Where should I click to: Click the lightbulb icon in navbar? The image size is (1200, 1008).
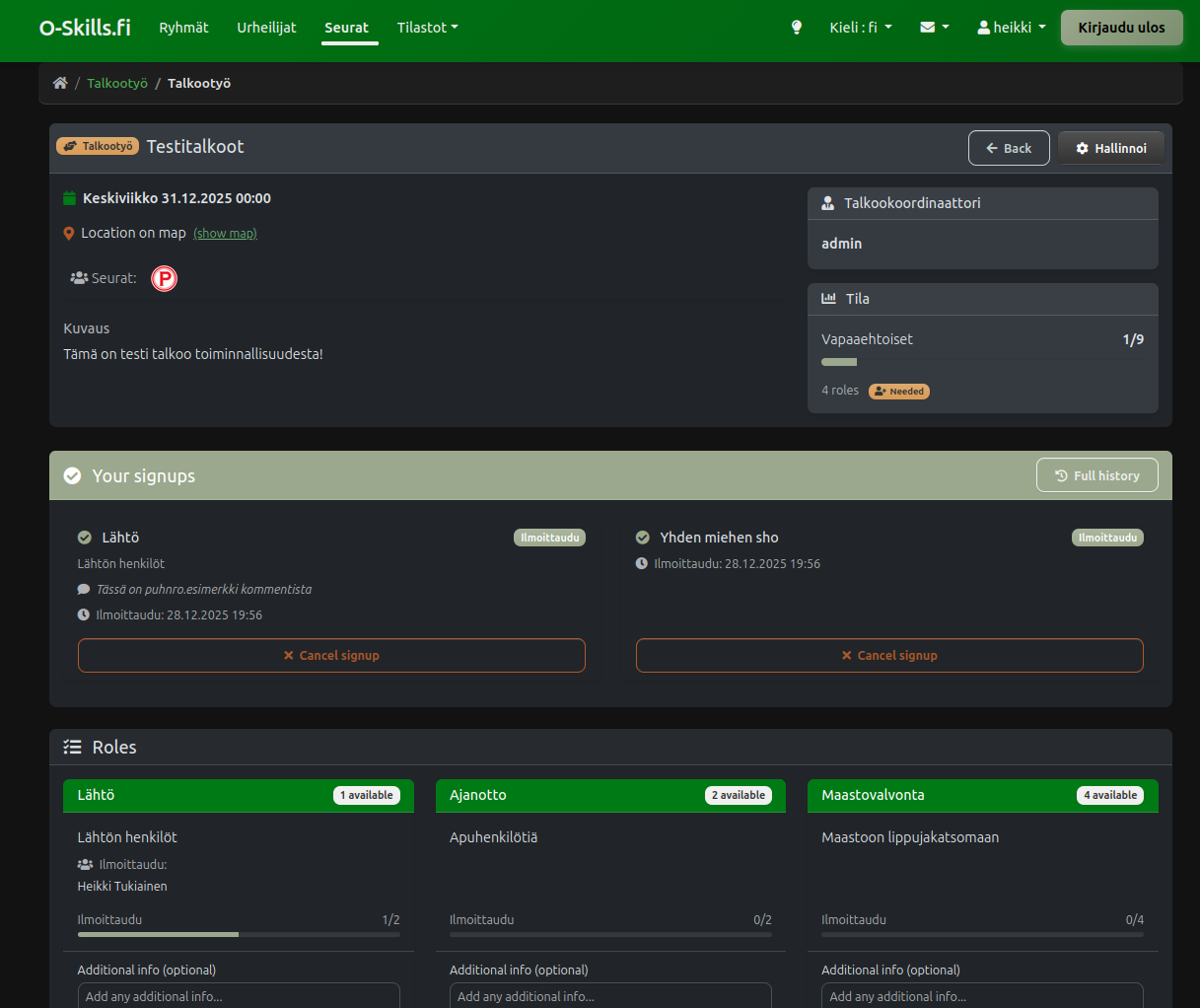tap(797, 28)
